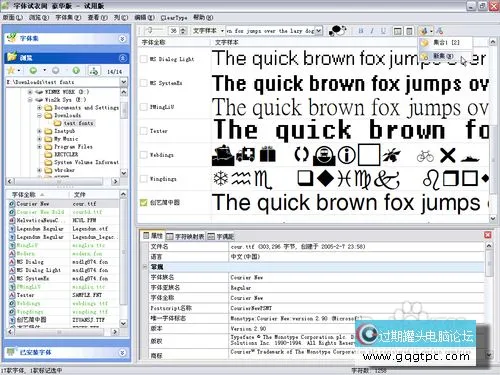
Task: Click the MS Dialog font icon in file list
Action: pyautogui.click(x=12, y=262)
